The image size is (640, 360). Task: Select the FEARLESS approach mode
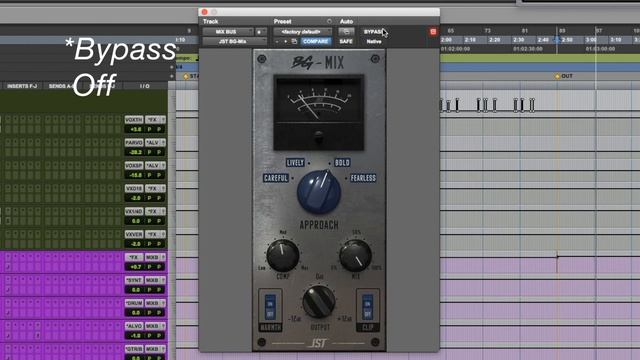pos(363,178)
